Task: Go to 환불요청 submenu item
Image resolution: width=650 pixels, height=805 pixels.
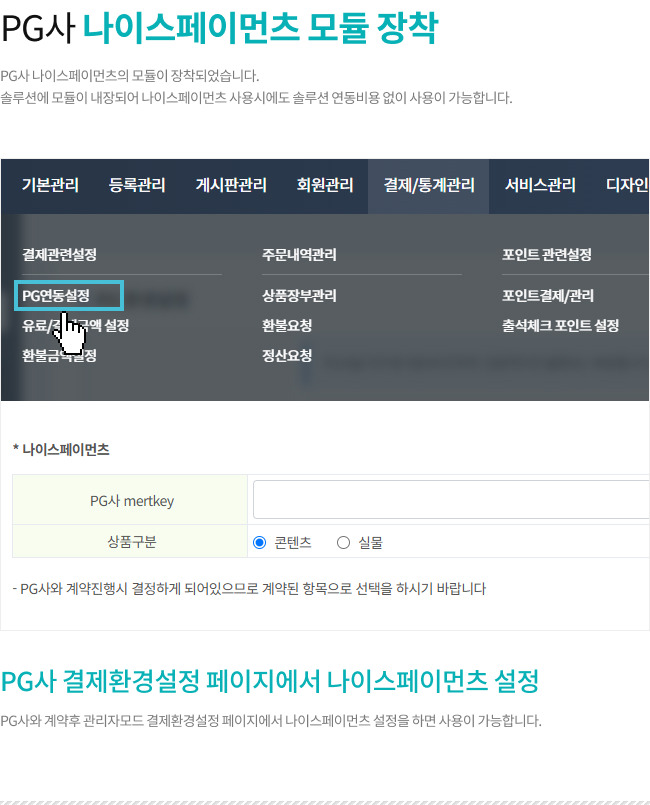Action: tap(287, 325)
